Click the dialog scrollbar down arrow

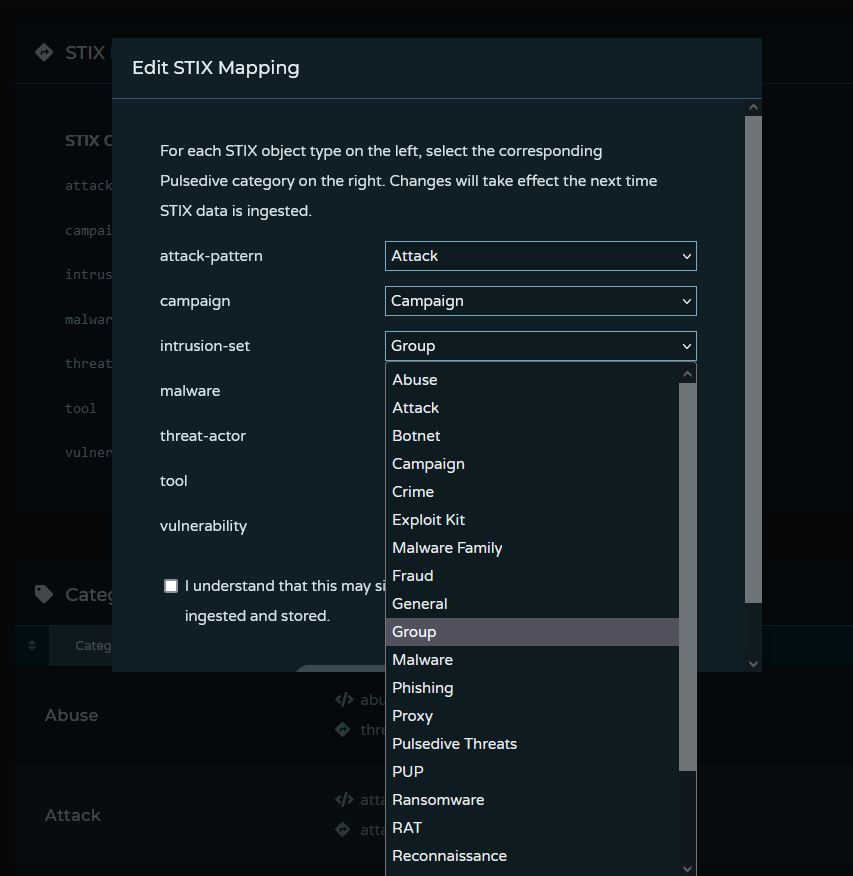click(754, 664)
